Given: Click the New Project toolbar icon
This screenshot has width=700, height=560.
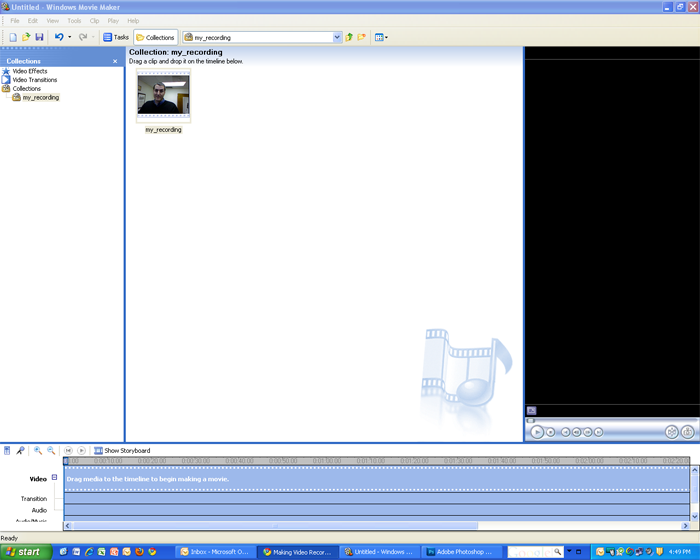Looking at the screenshot, I should click(x=13, y=37).
